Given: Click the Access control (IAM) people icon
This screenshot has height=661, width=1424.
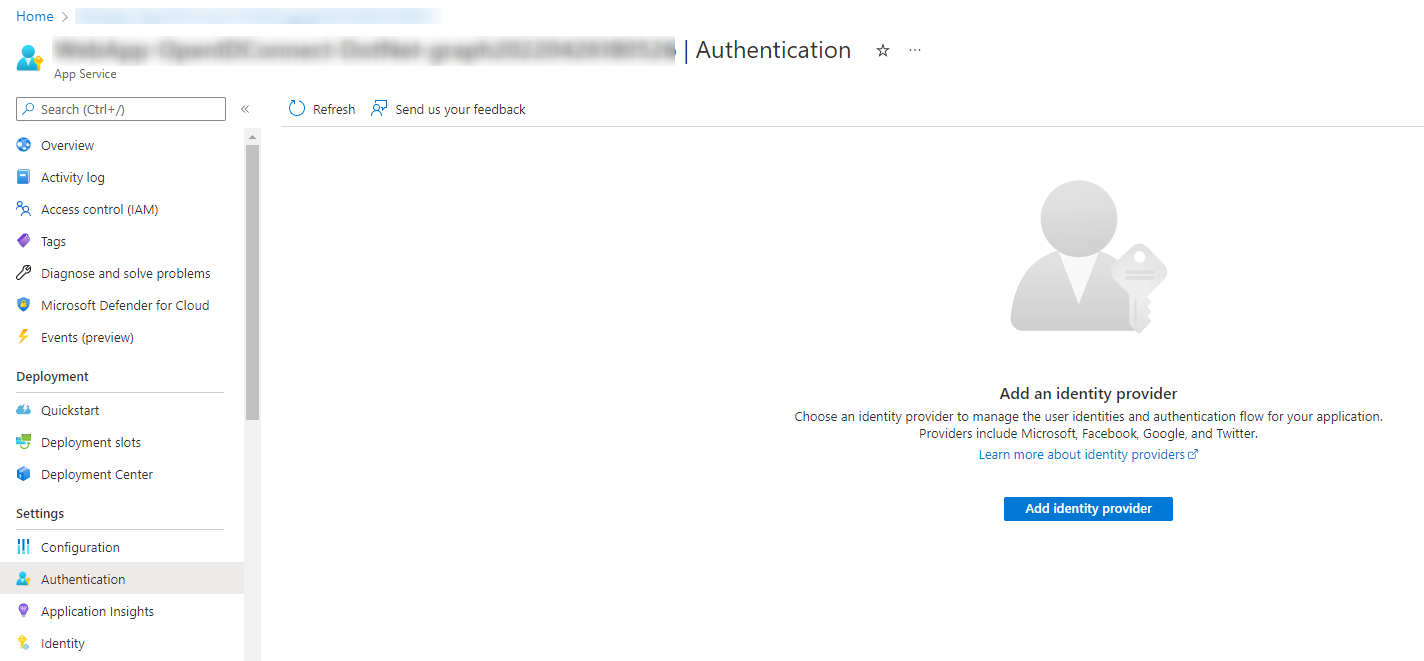Looking at the screenshot, I should [x=24, y=209].
